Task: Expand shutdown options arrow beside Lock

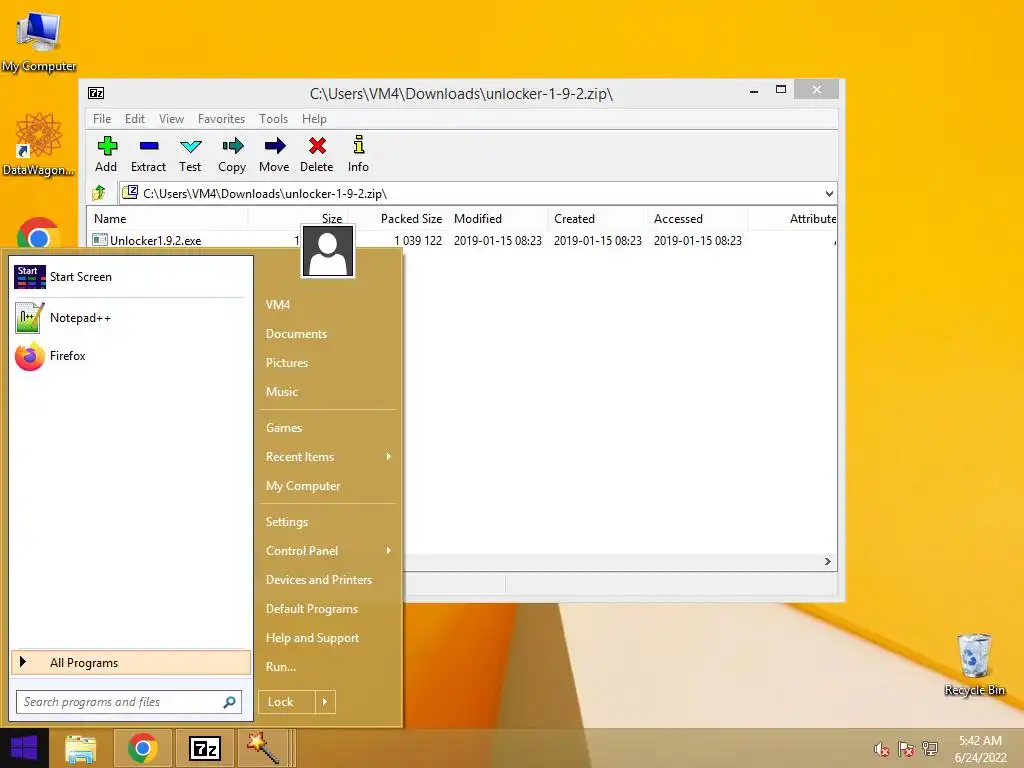Action: point(325,702)
